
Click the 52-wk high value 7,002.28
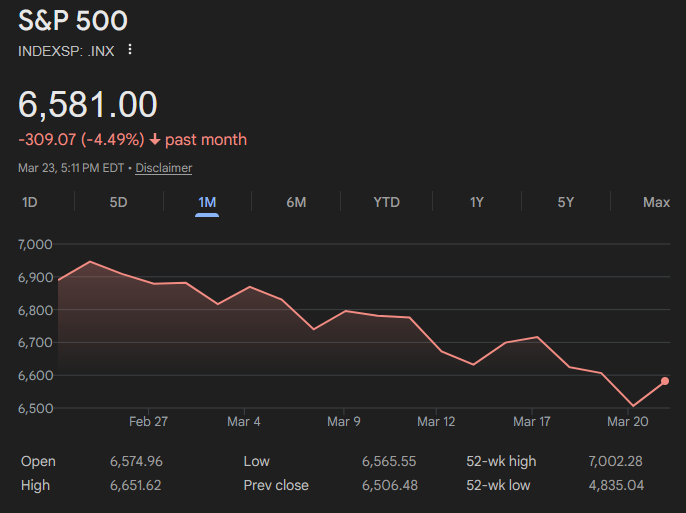(x=616, y=461)
